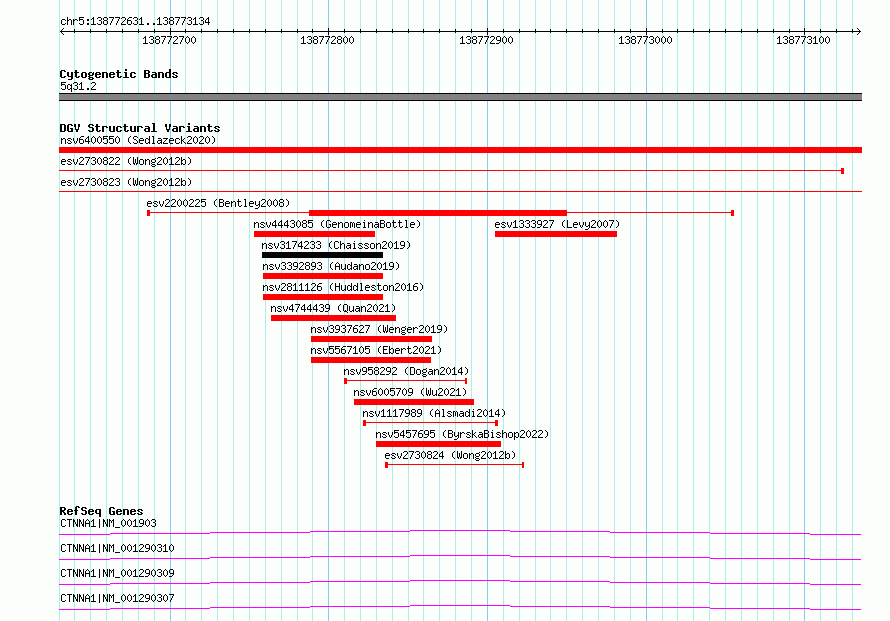
Task: Open the esv2730823 (Wong2012b) variant label
Action: (x=126, y=182)
